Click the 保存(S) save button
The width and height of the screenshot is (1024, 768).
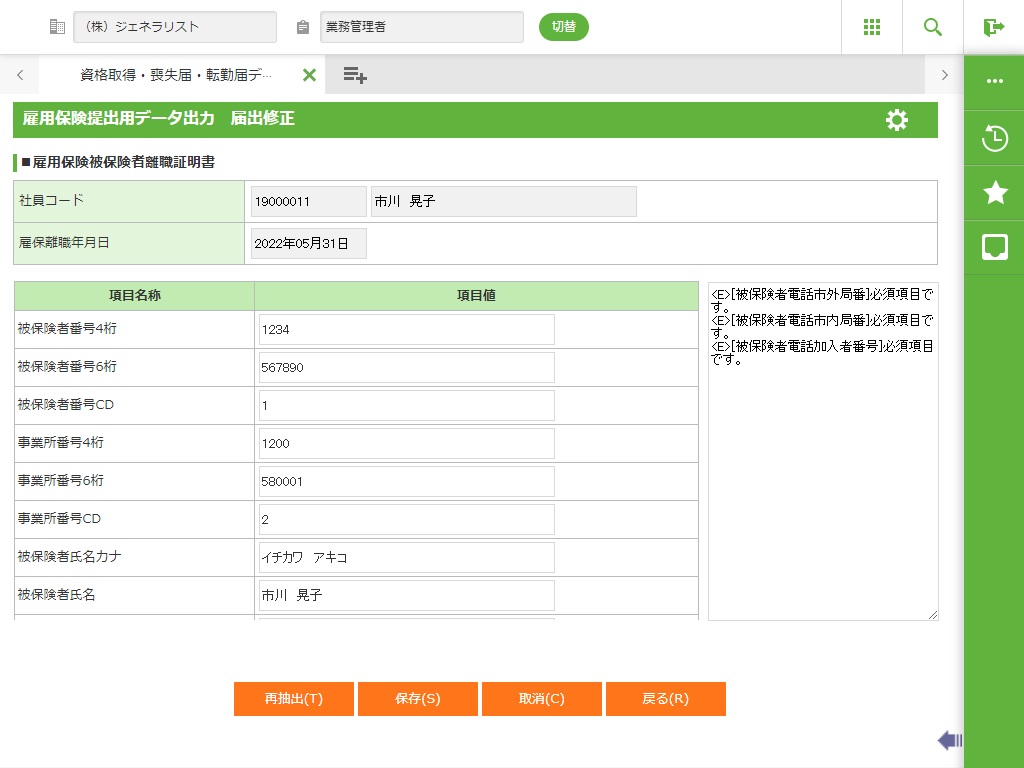[x=417, y=699]
